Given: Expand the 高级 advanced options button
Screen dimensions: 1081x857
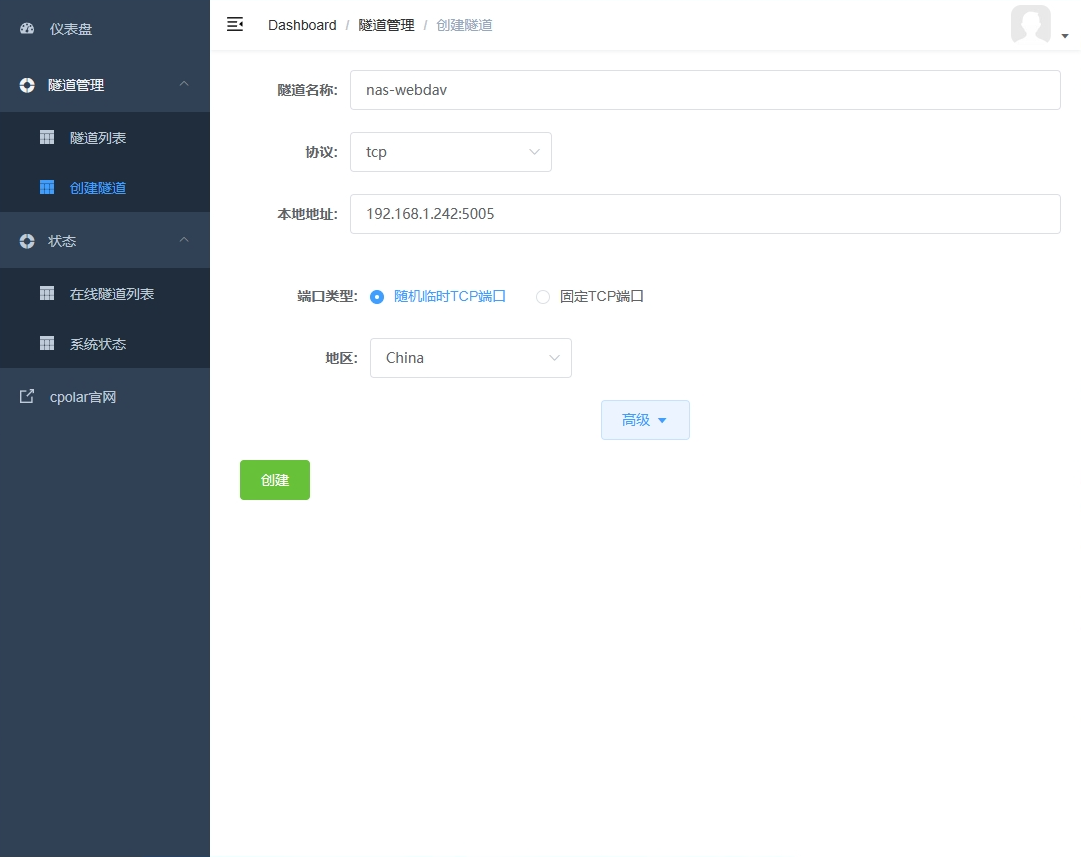Looking at the screenshot, I should click(x=645, y=420).
